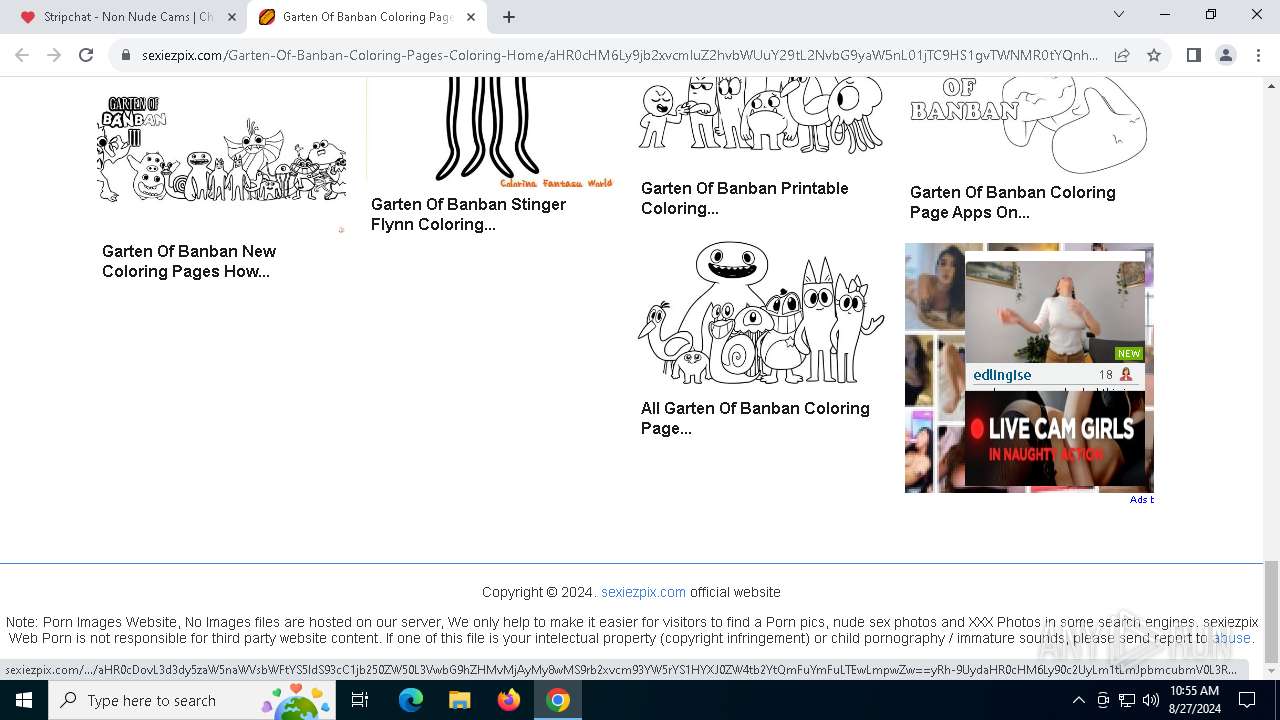
Task: Reload the current page
Action: click(x=86, y=55)
